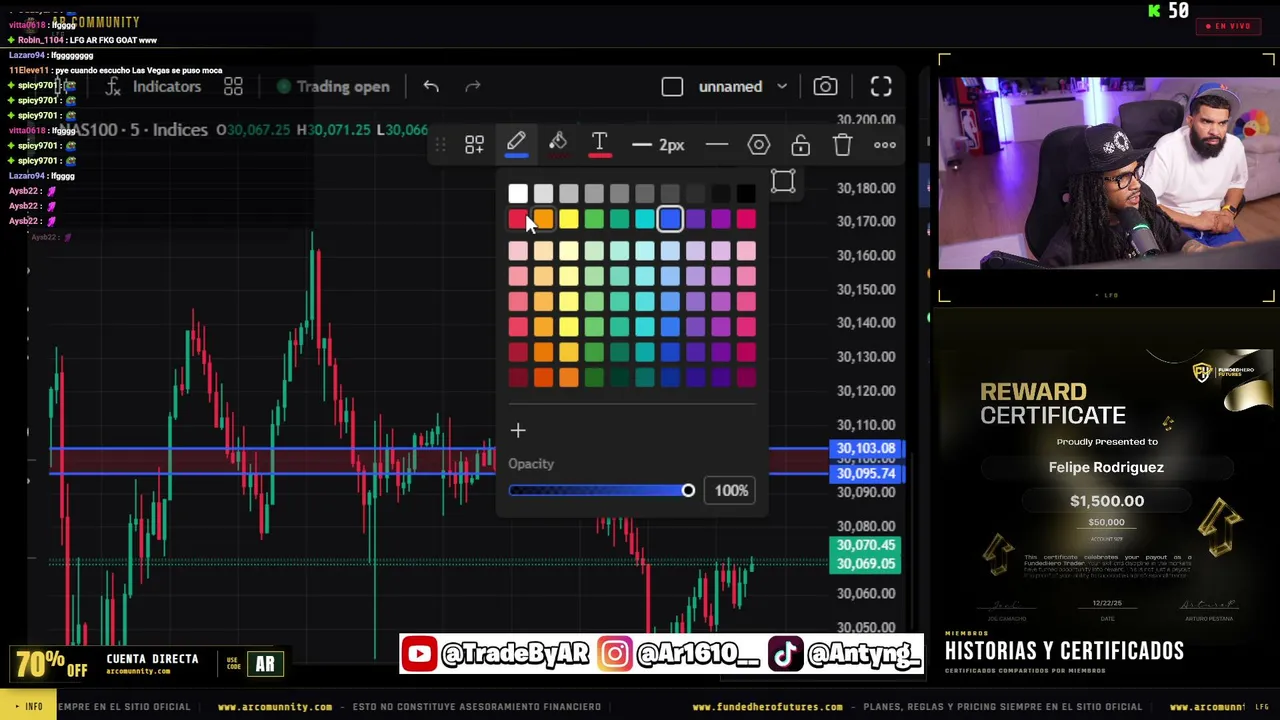Open more options three-dot menu
The image size is (1280, 720).
point(885,145)
